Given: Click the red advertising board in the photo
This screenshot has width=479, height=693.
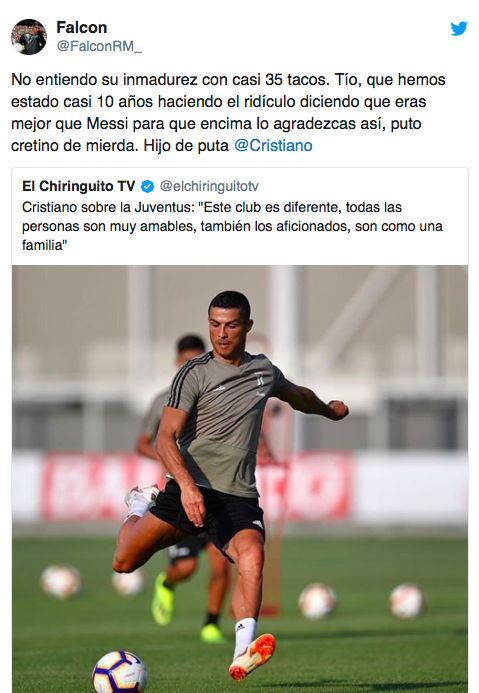Looking at the screenshot, I should point(197,486).
